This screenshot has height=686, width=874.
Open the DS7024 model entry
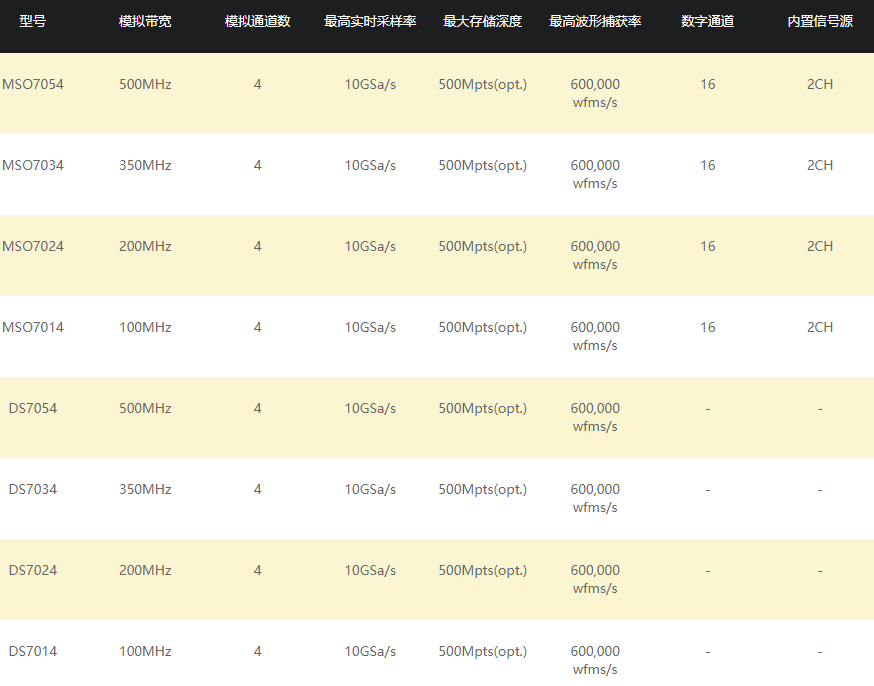(33, 570)
